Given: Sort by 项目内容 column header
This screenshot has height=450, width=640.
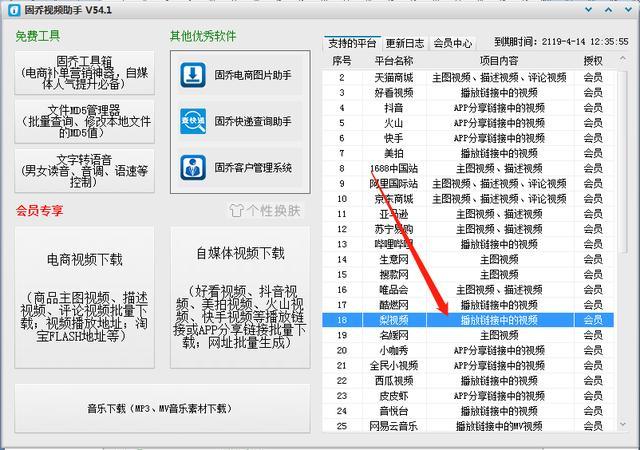Looking at the screenshot, I should tap(499, 61).
